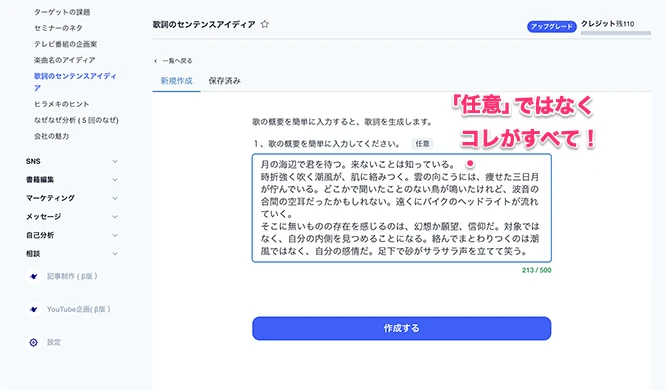Viewport: 666px width, 390px height.
Task: Favorite this tool with the star icon
Action: (265, 24)
